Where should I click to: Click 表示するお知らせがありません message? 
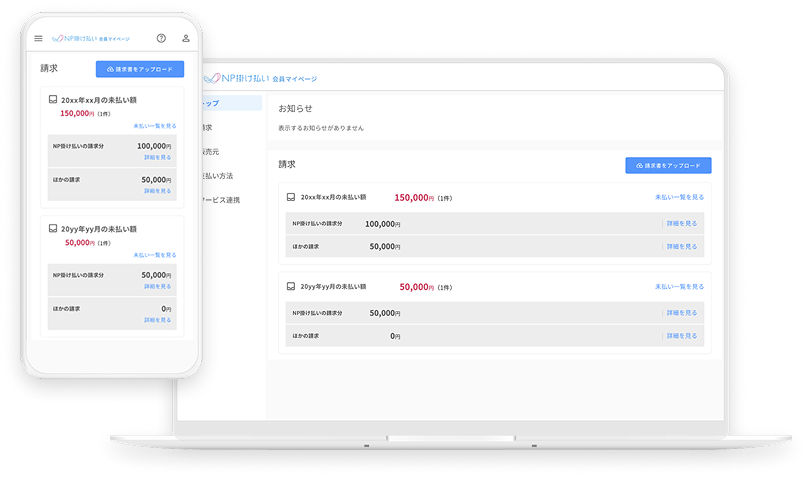(321, 128)
